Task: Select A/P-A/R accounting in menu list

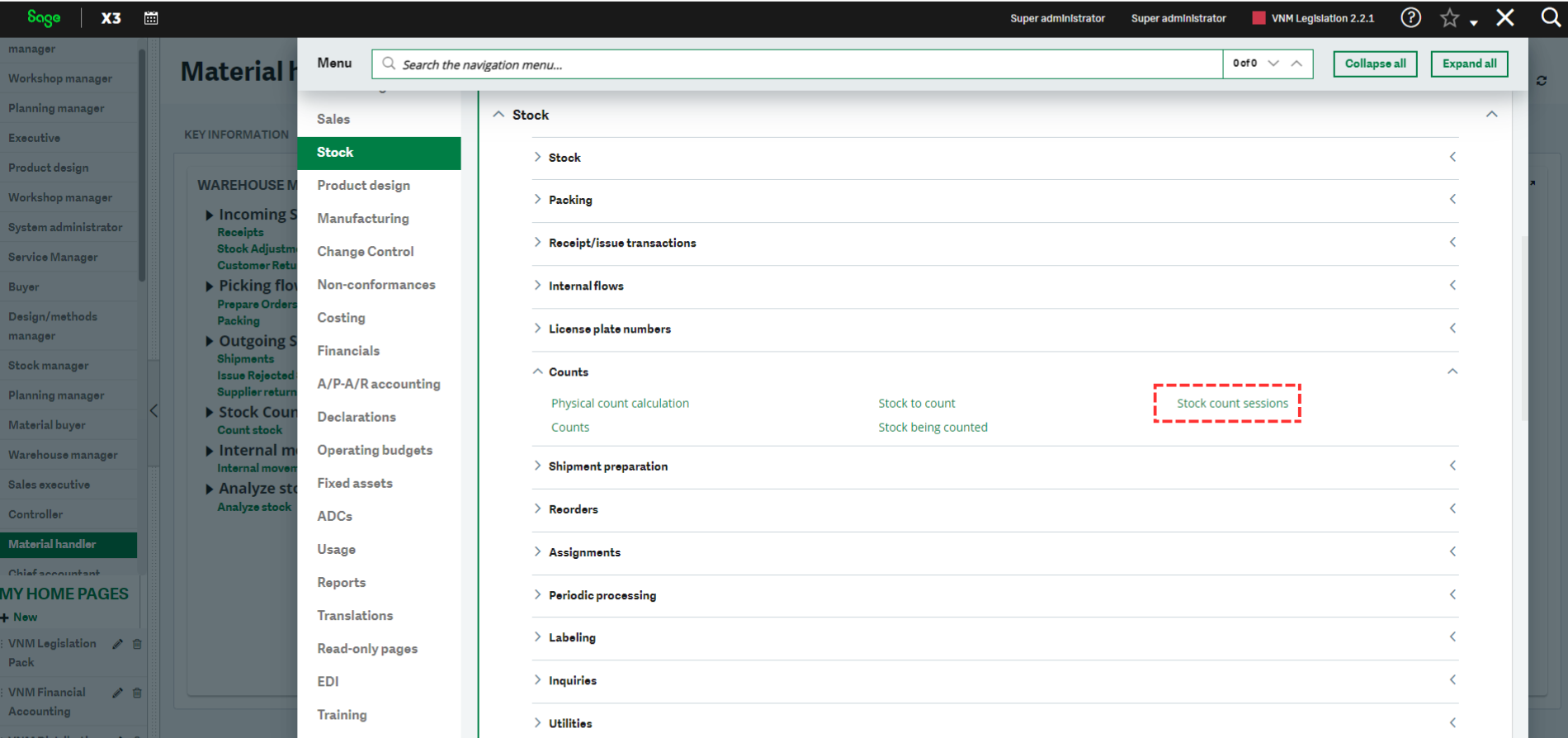Action: point(379,383)
